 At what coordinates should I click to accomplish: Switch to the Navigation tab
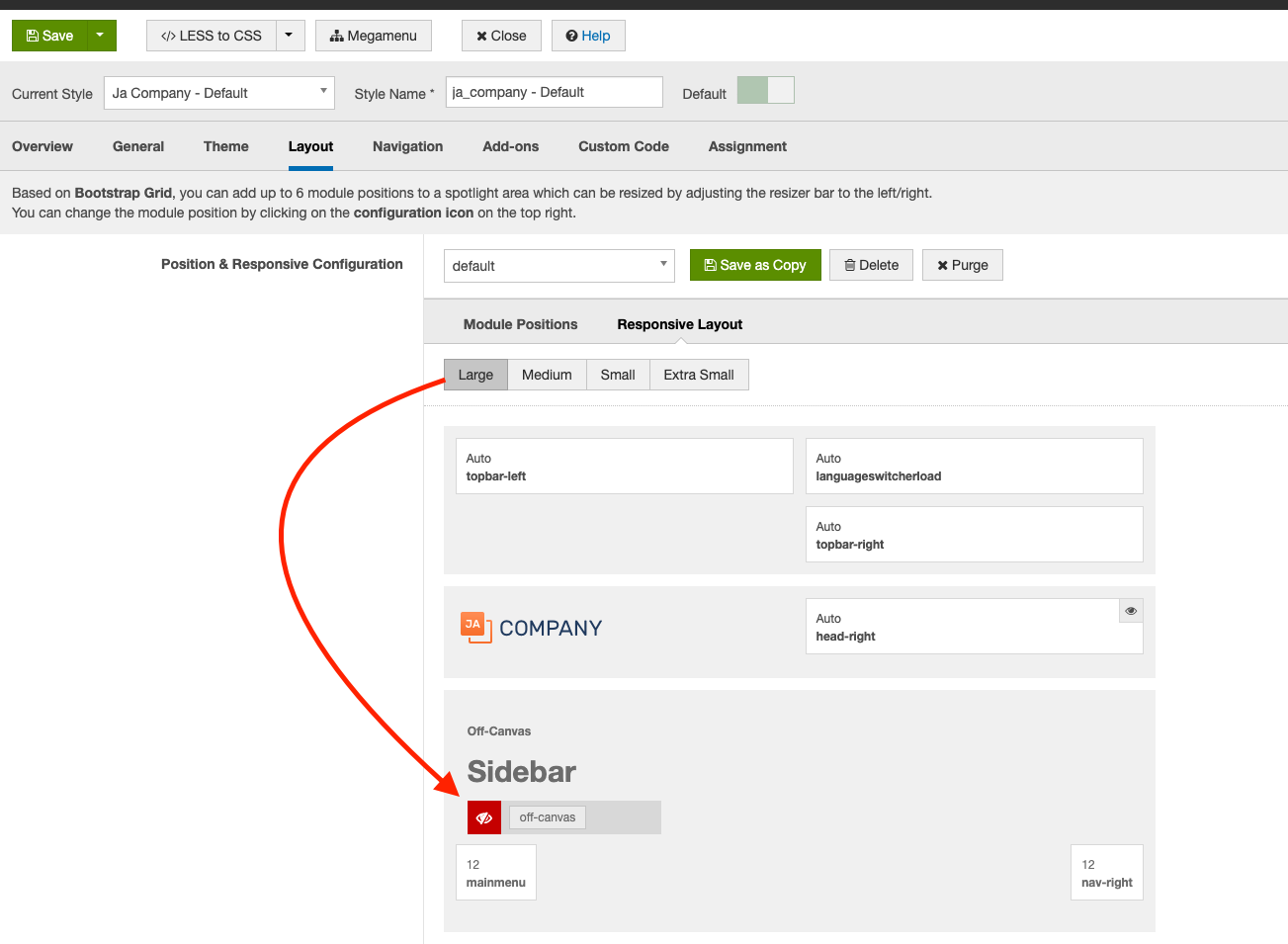407,146
